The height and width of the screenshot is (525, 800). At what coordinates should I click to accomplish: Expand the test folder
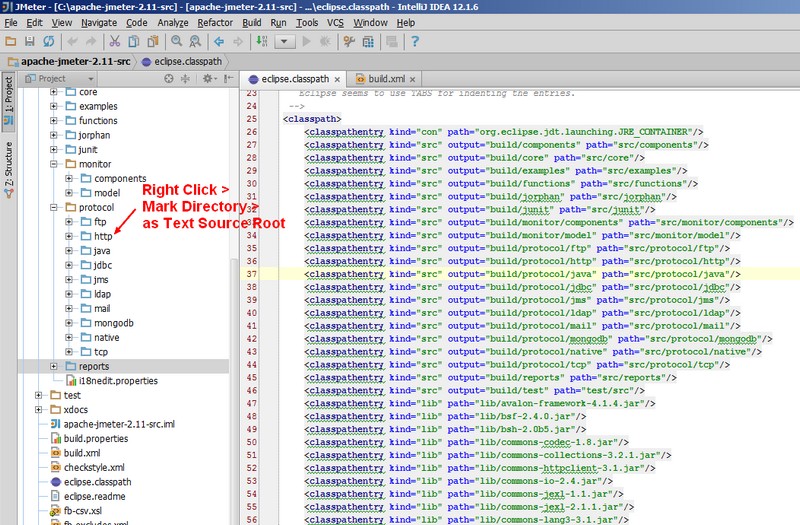[39, 395]
